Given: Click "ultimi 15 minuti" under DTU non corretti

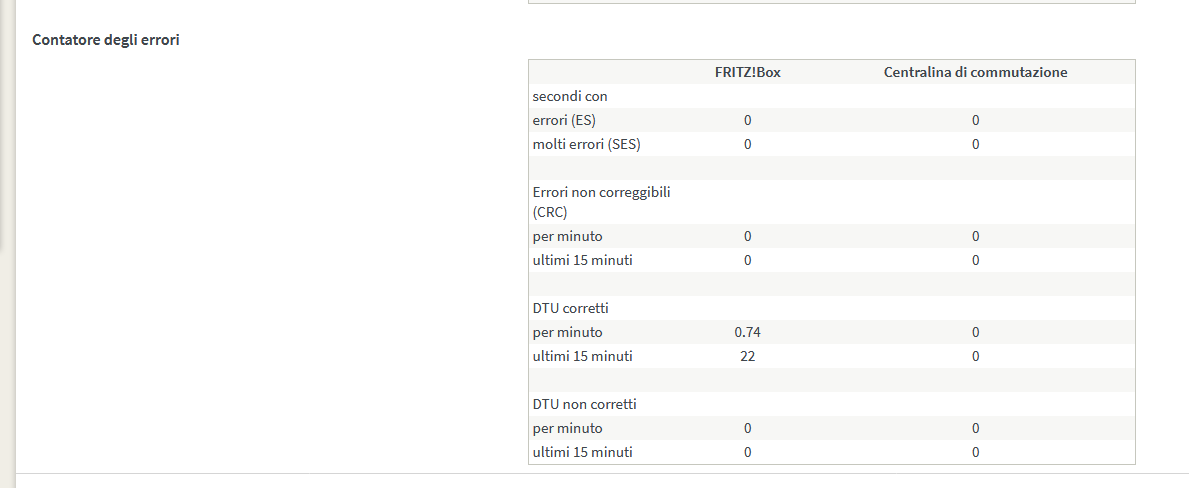Looking at the screenshot, I should (582, 452).
